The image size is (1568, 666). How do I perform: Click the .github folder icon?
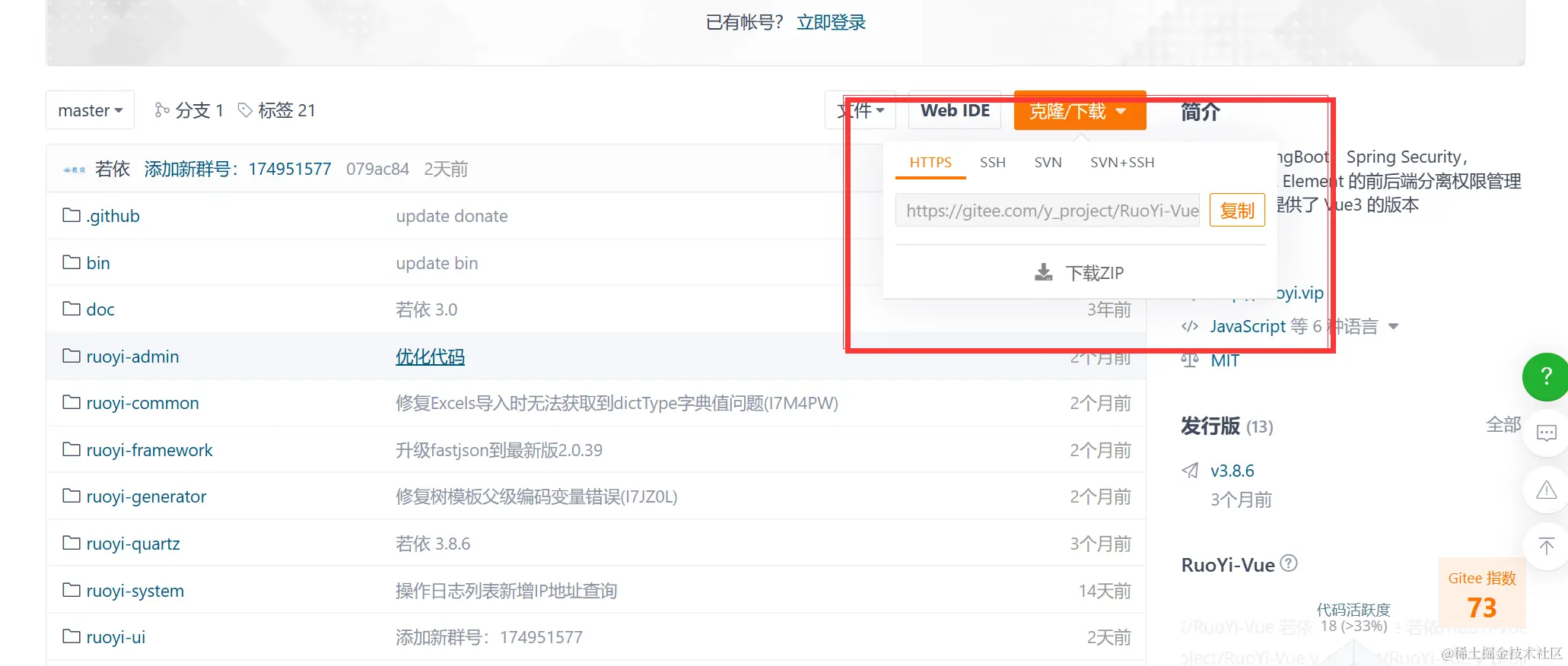point(72,215)
